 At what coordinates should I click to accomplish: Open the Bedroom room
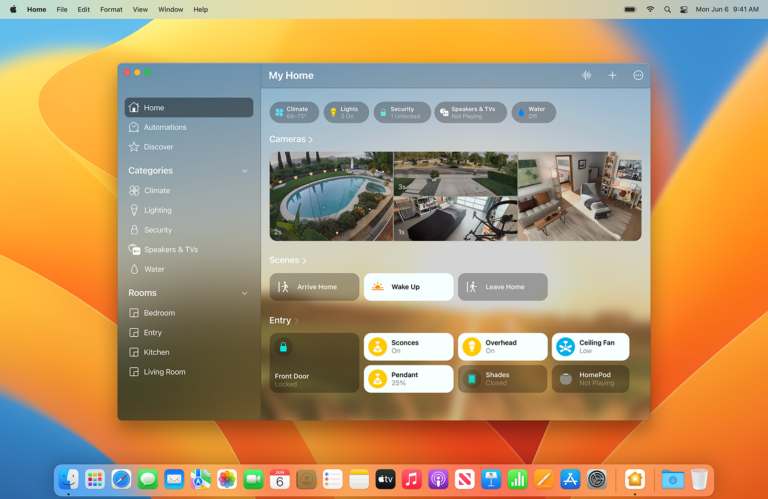pyautogui.click(x=189, y=312)
